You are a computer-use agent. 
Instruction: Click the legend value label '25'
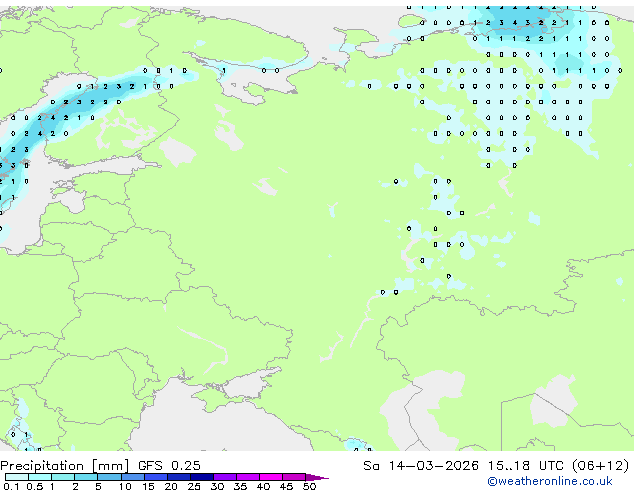pyautogui.click(x=194, y=486)
